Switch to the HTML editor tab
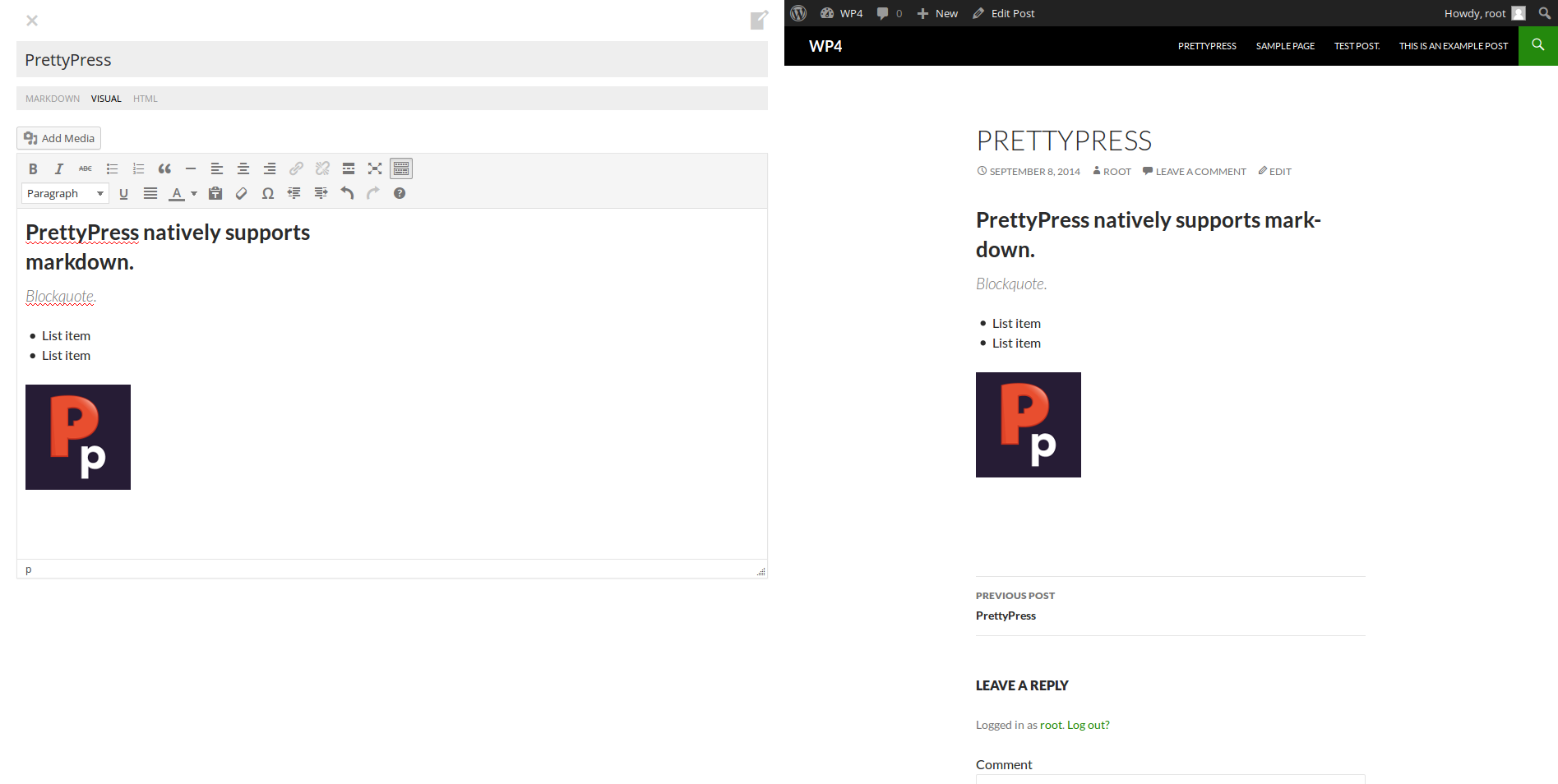 146,99
